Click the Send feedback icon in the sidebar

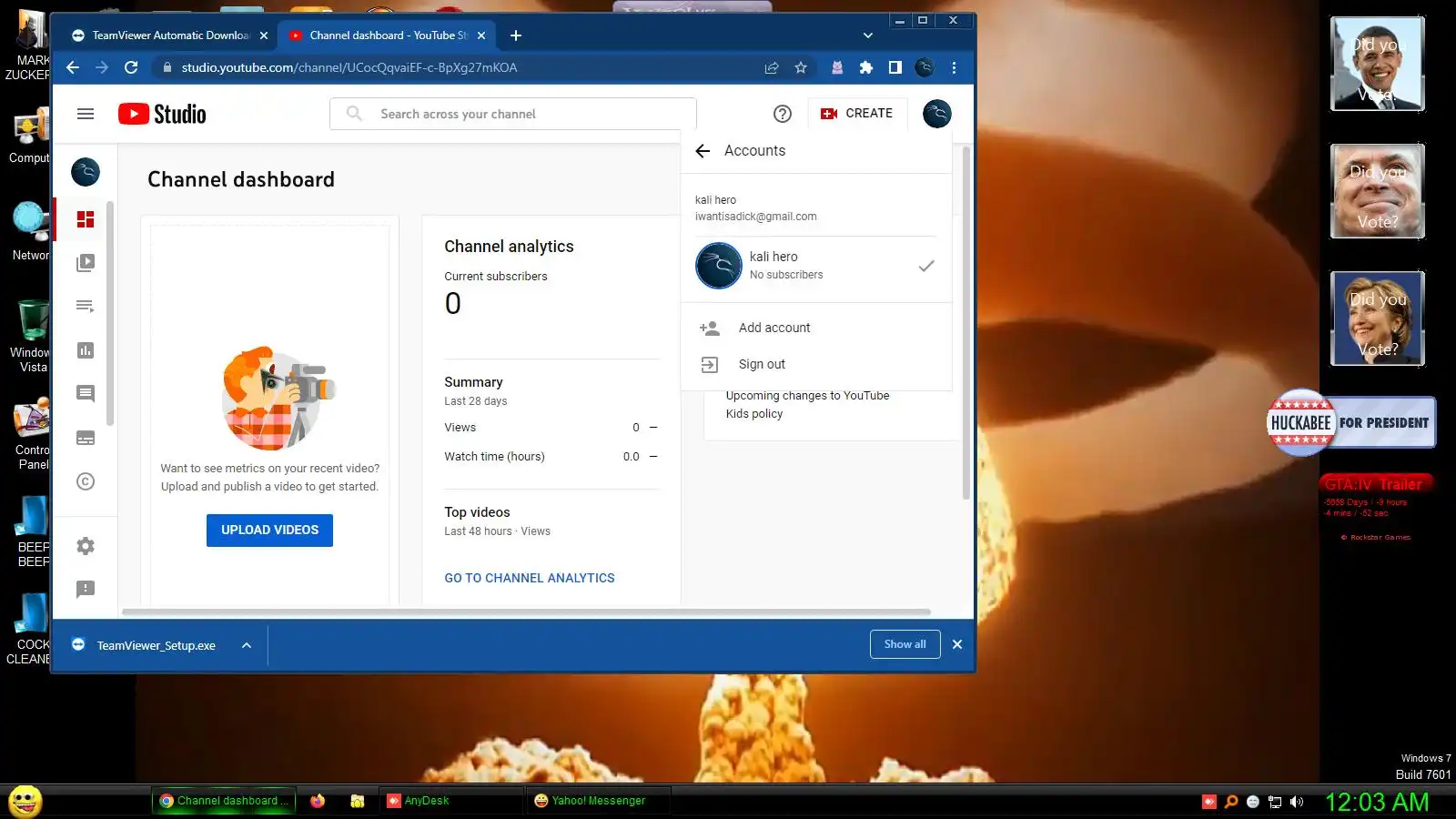point(86,590)
